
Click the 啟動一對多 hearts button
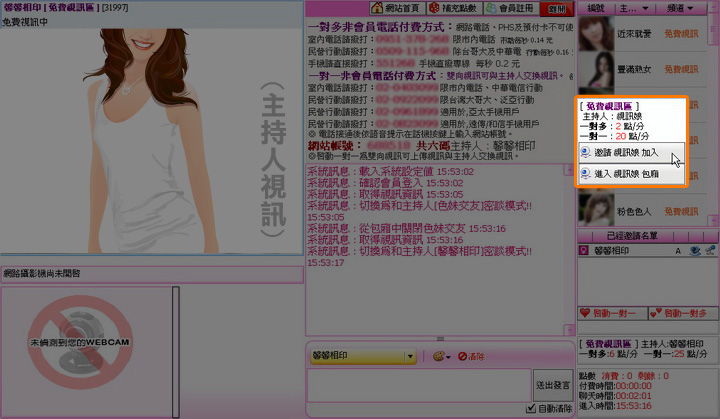click(682, 313)
